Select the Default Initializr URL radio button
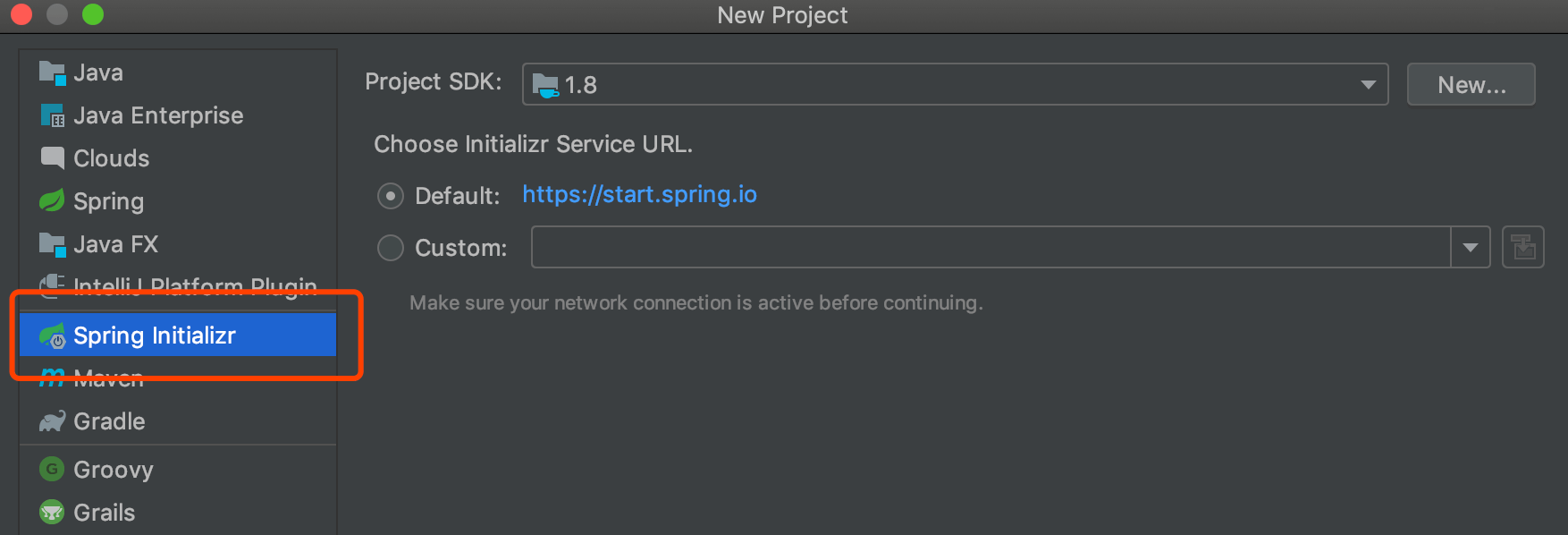 (x=391, y=196)
